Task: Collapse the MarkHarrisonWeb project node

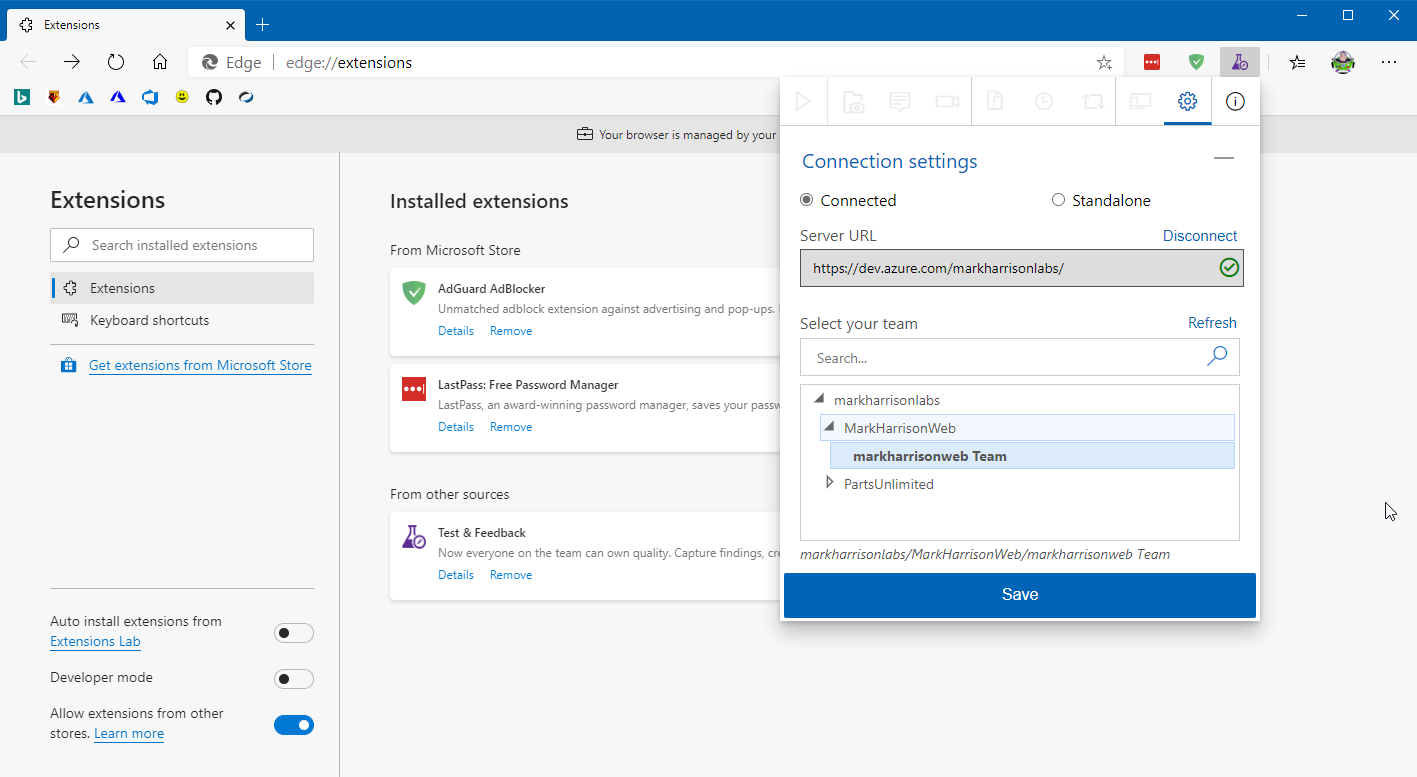Action: [x=829, y=428]
